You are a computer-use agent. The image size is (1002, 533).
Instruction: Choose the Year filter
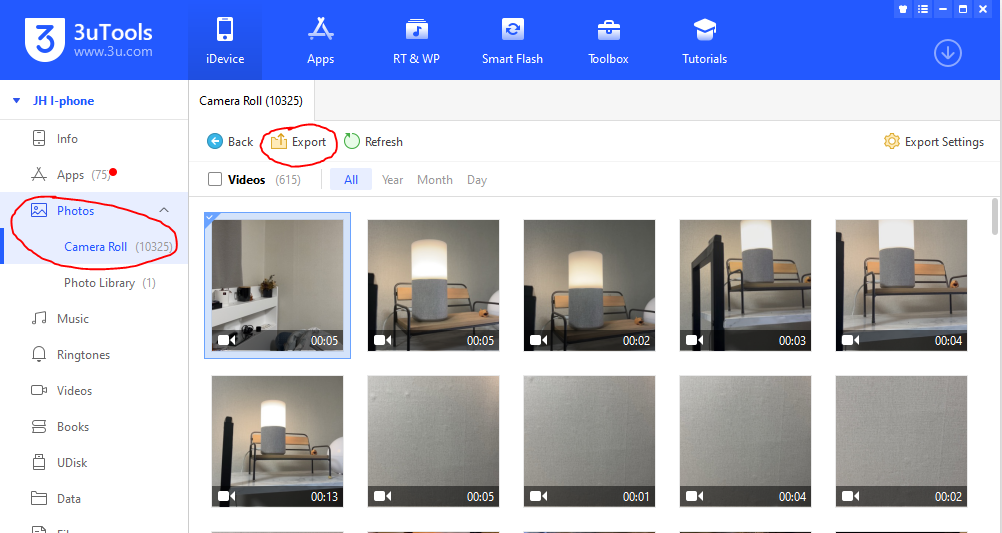392,180
